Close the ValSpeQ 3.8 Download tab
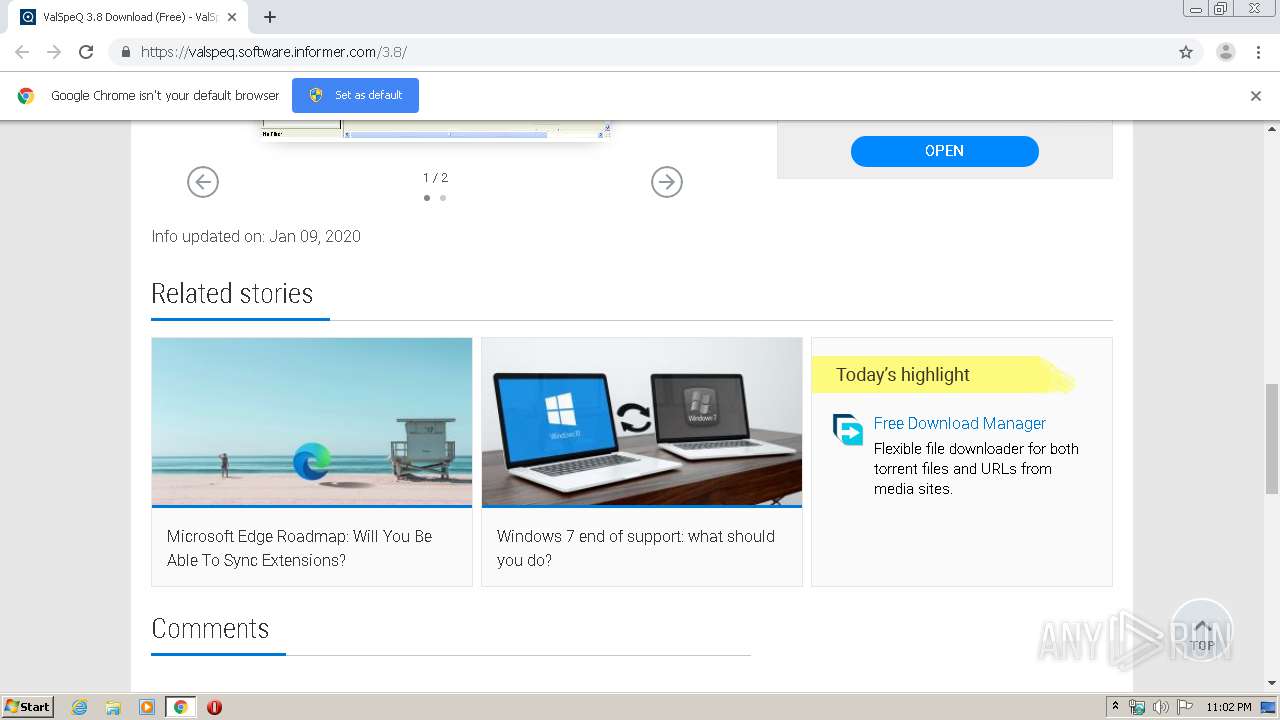Image resolution: width=1280 pixels, height=720 pixels. (232, 17)
